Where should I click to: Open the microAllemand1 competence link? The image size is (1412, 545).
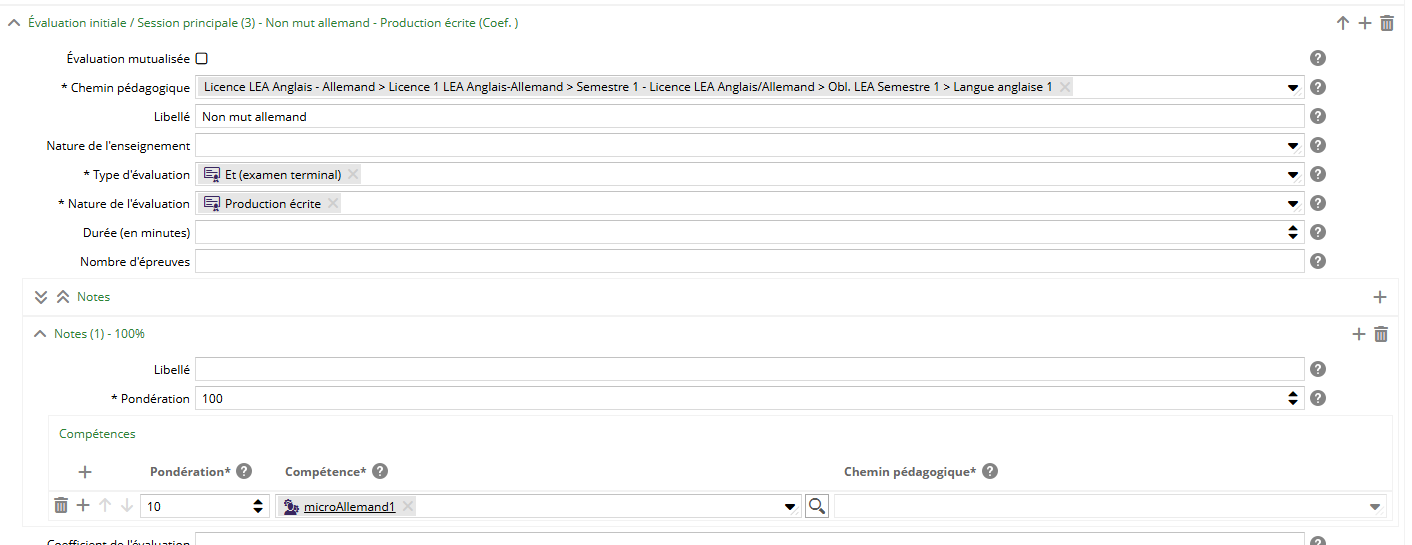point(349,507)
